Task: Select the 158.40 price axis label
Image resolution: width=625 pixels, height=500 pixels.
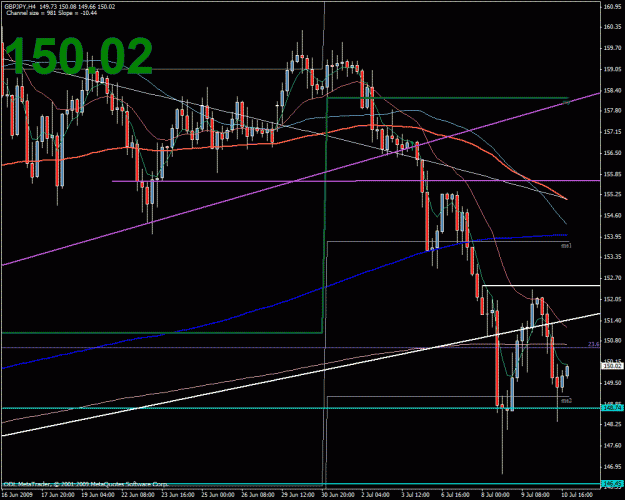Action: (x=612, y=90)
